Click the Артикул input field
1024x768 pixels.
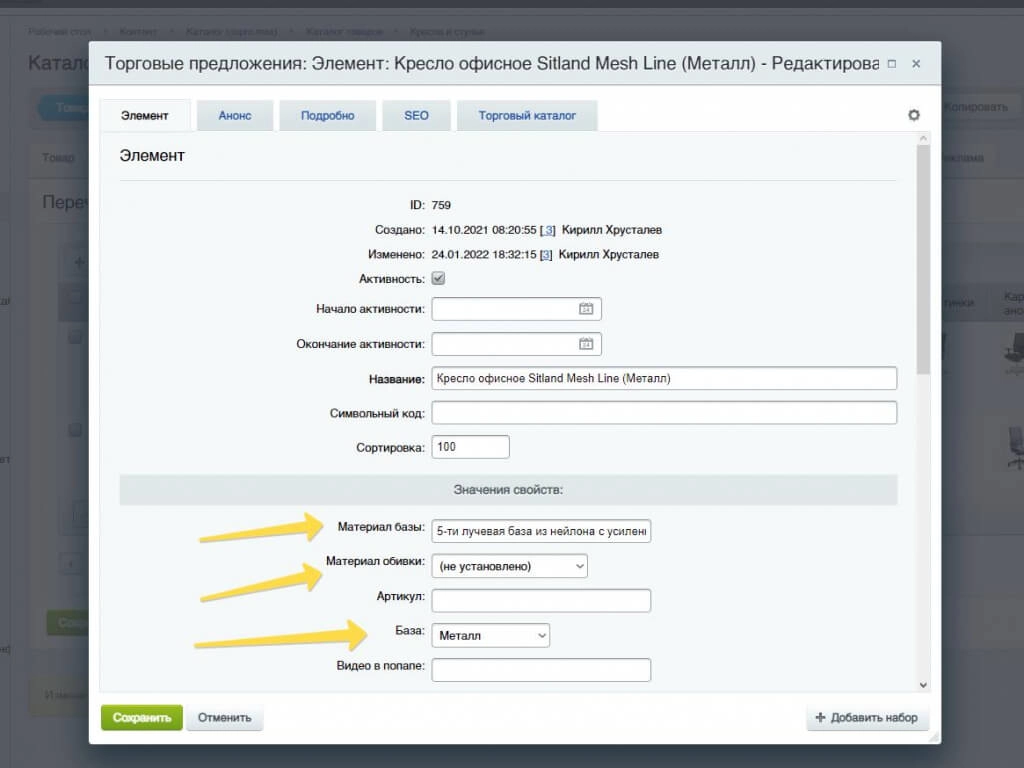tap(541, 600)
